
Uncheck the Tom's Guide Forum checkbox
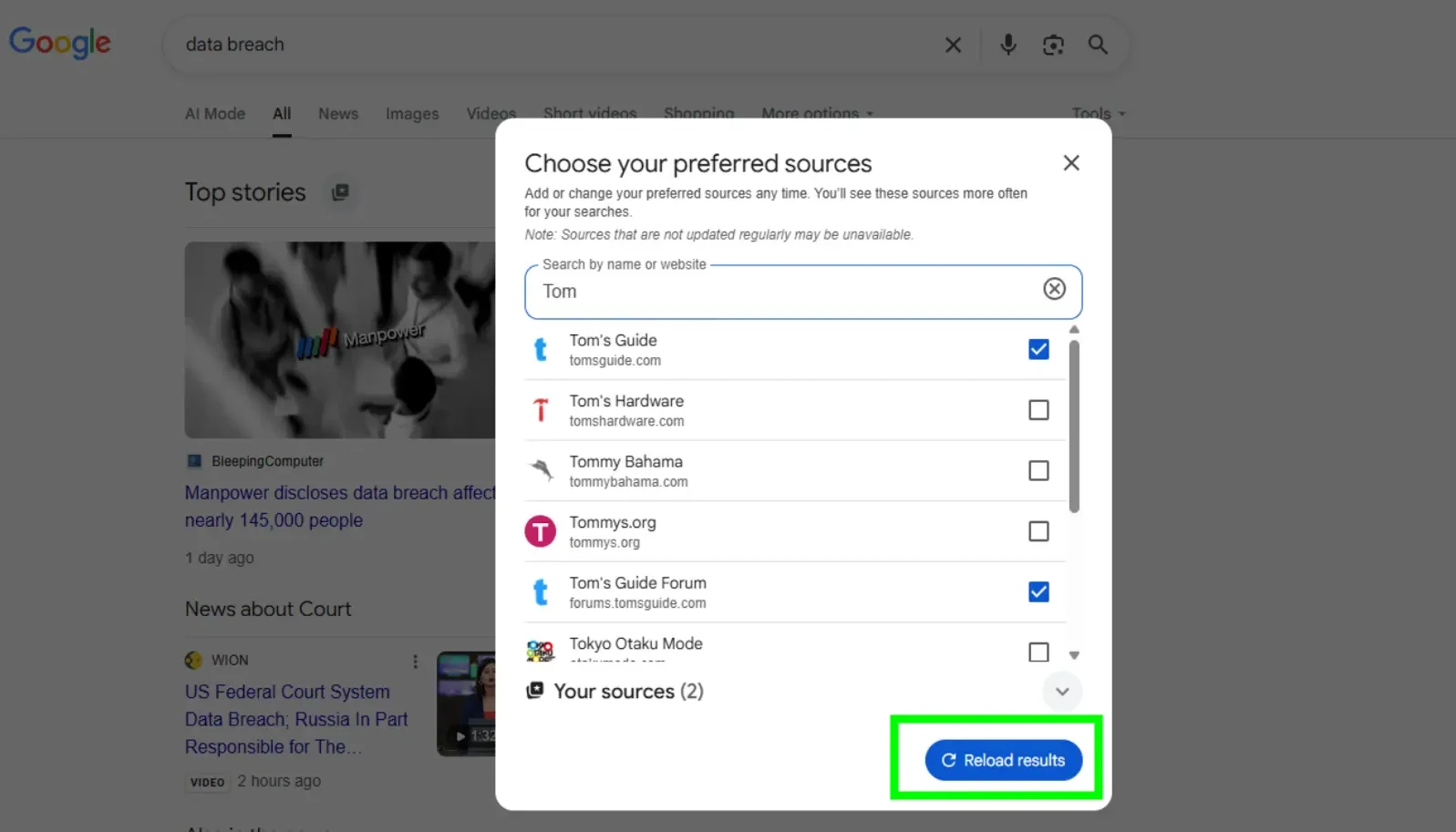click(1038, 592)
